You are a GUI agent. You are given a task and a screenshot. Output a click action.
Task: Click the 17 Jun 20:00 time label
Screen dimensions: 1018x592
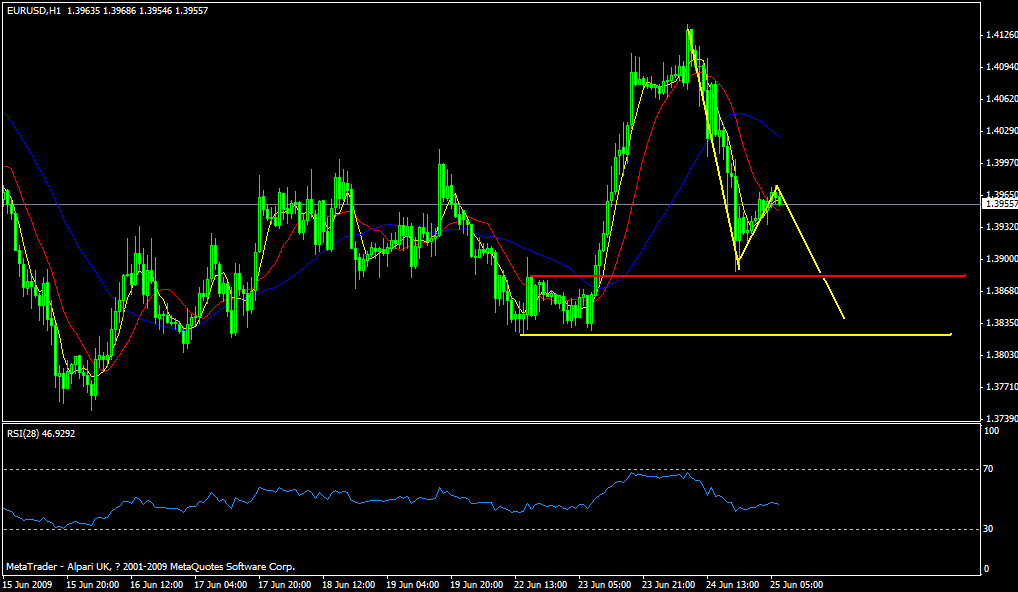(x=285, y=585)
